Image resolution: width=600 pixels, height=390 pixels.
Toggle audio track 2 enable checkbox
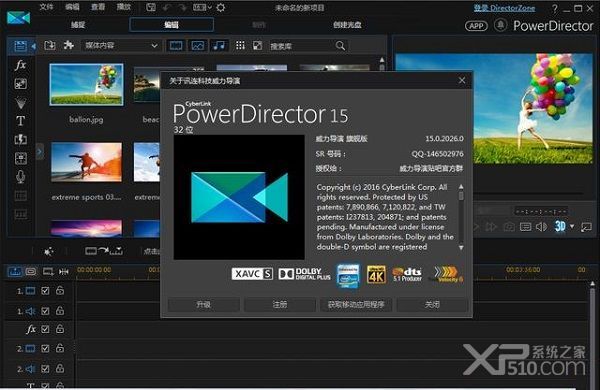(45, 369)
